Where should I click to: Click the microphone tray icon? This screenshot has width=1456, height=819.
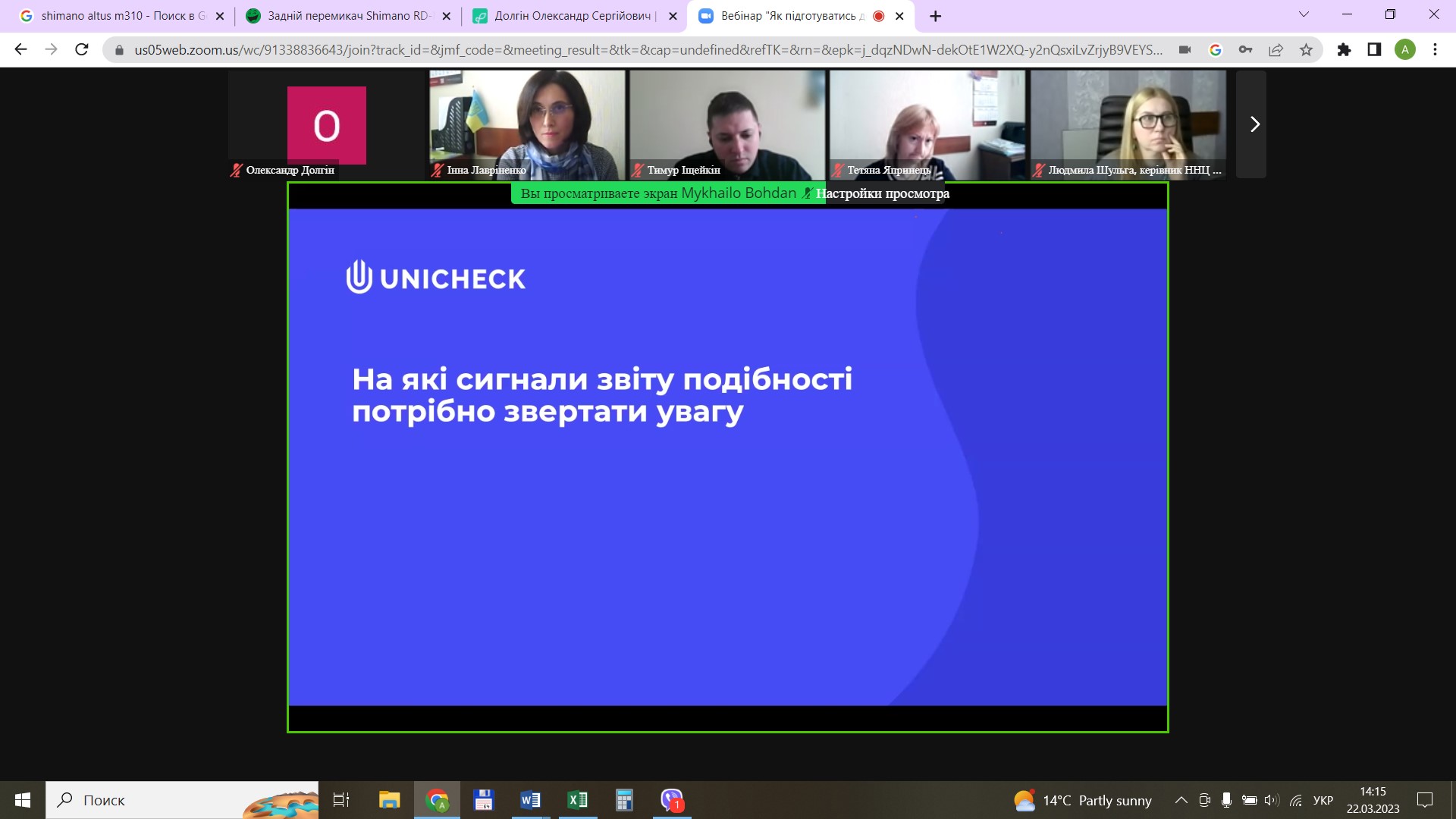pyautogui.click(x=1226, y=800)
